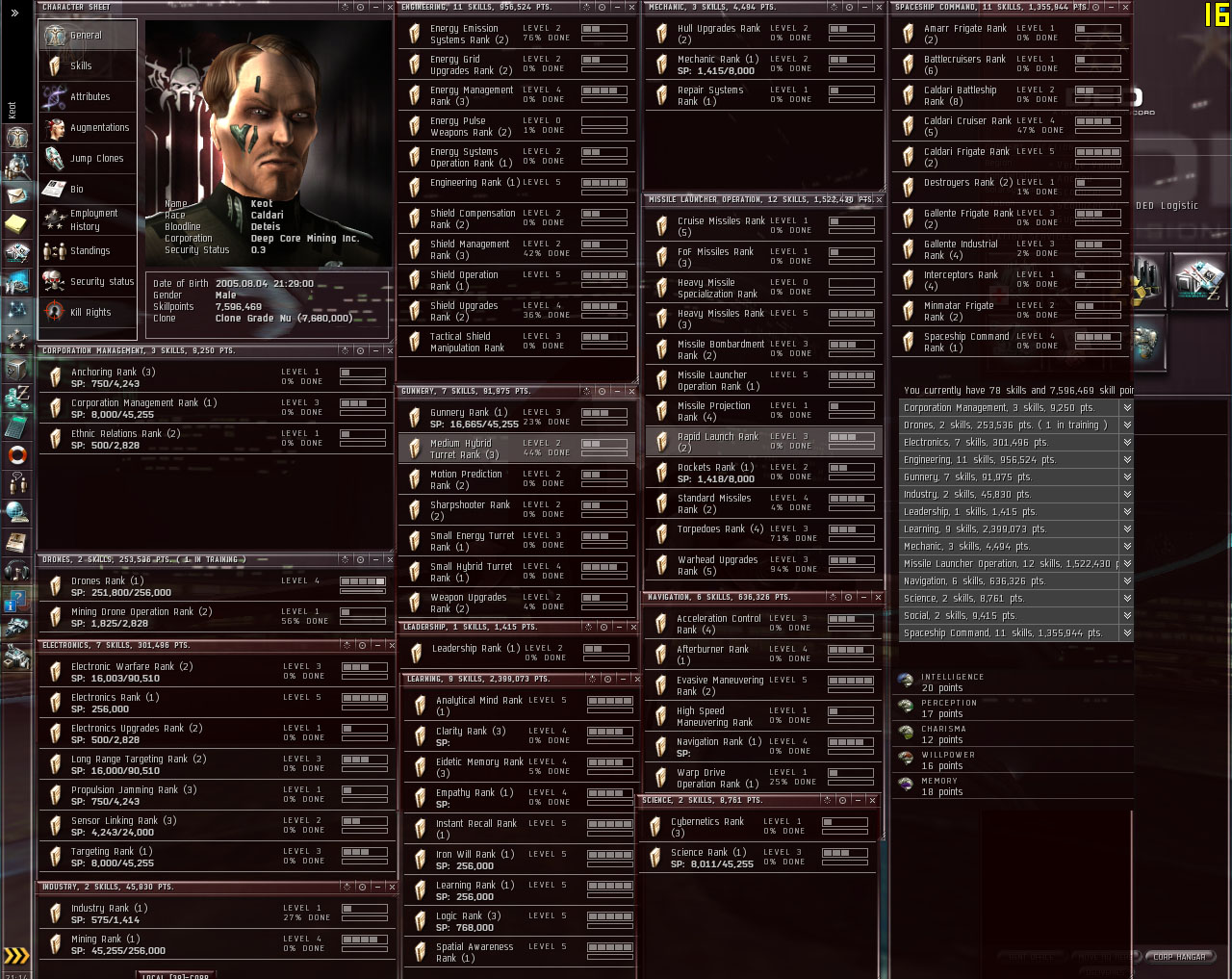Open the Kill Rights tab
The height and width of the screenshot is (979, 1232).
pos(88,312)
